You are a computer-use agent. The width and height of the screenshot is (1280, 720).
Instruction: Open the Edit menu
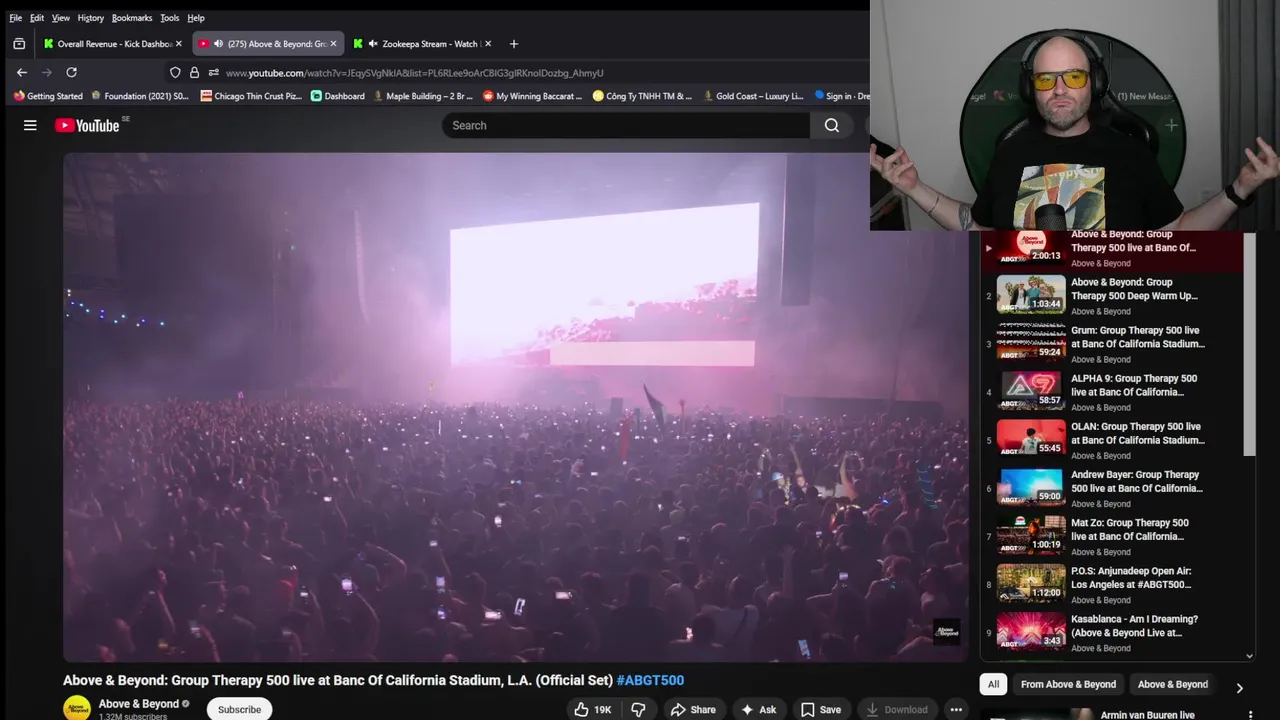click(37, 18)
